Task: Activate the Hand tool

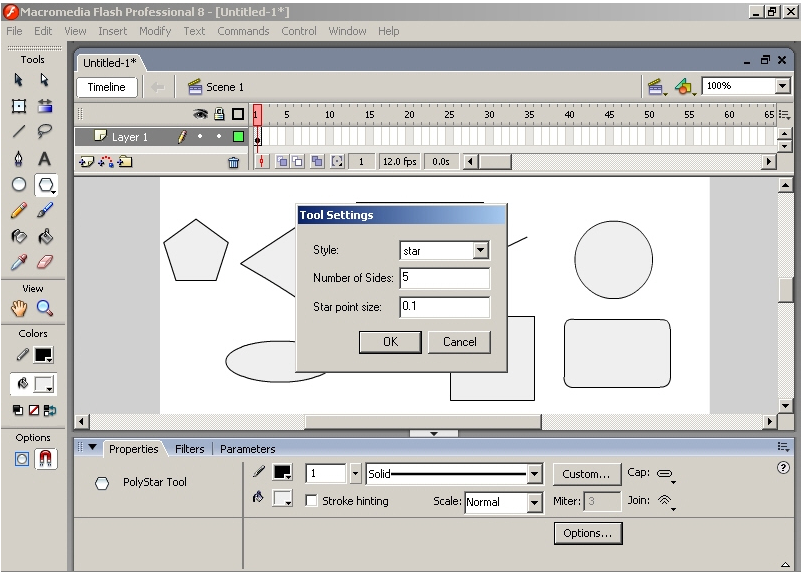Action: point(19,309)
